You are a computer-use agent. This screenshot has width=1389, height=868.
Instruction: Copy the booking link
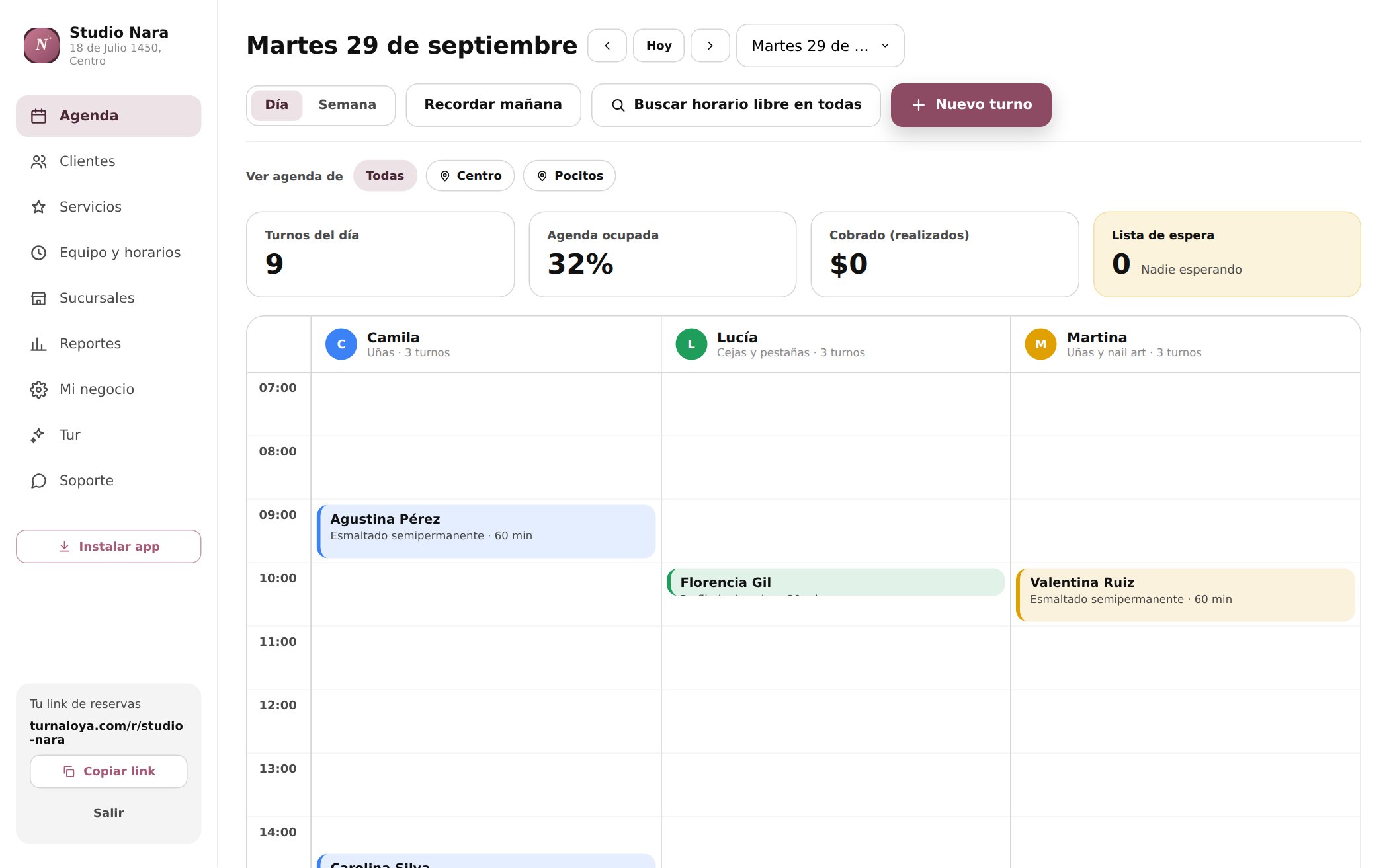coord(108,771)
